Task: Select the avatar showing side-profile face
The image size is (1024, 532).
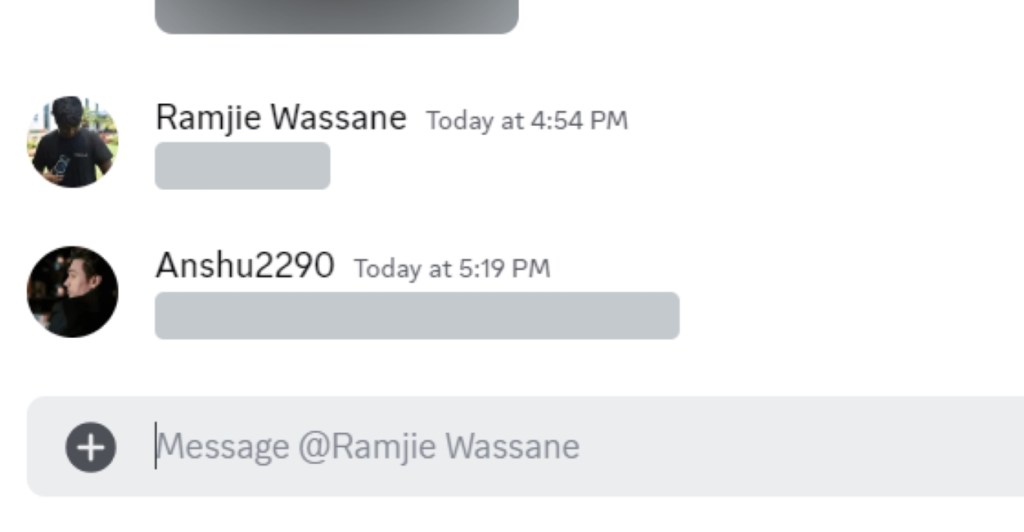Action: 72,292
